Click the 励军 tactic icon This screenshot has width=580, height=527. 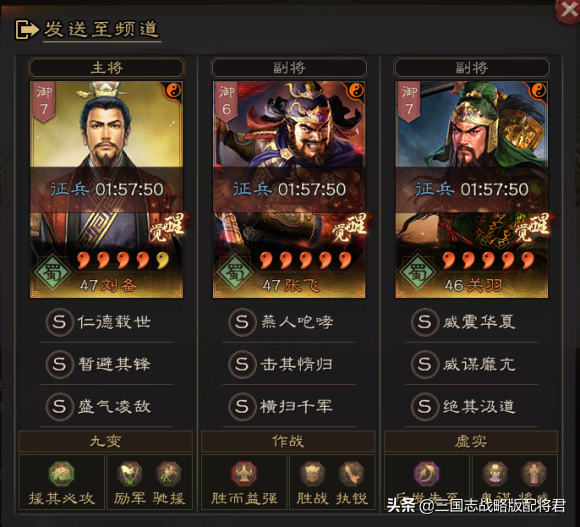pos(129,473)
